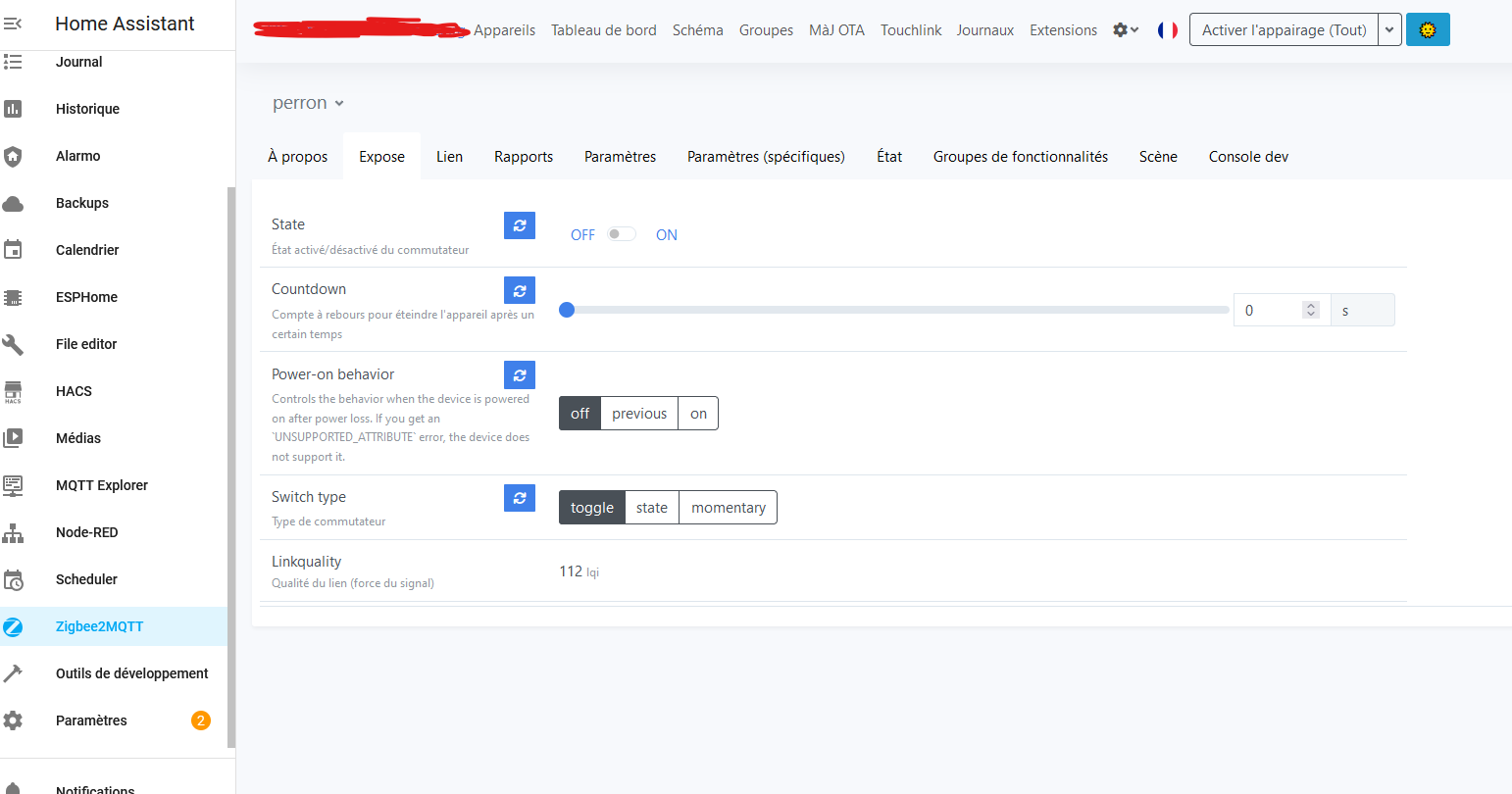Open the Tableau de bord link

[603, 30]
